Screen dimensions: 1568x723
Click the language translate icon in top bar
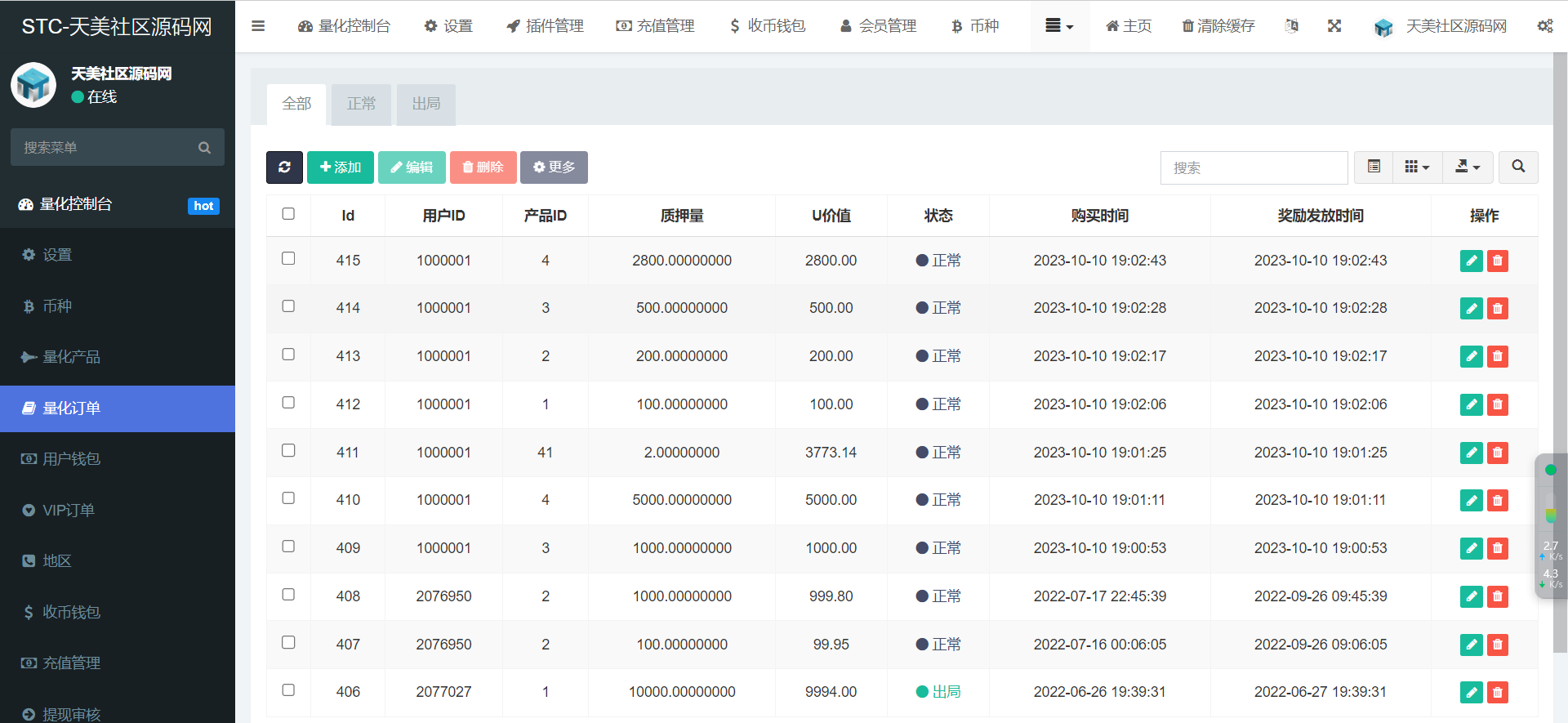pos(1291,26)
